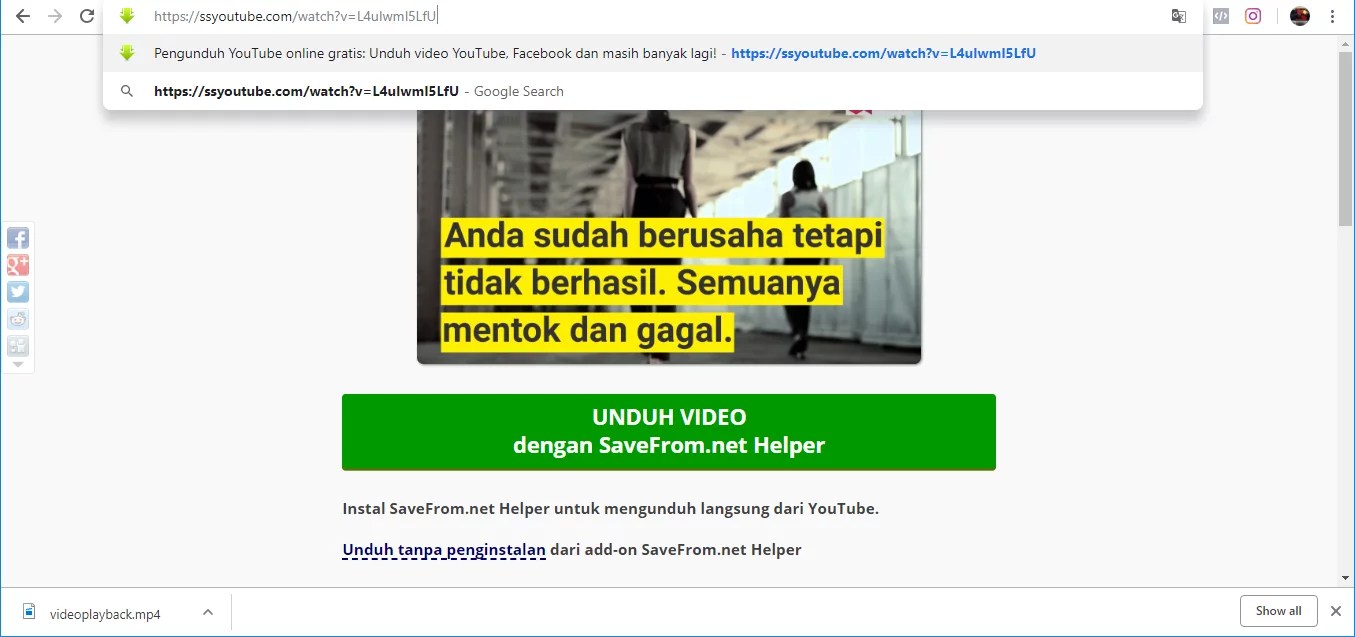Image resolution: width=1355 pixels, height=637 pixels.
Task: Expand more sharing options arrow
Action: pyautogui.click(x=18, y=363)
